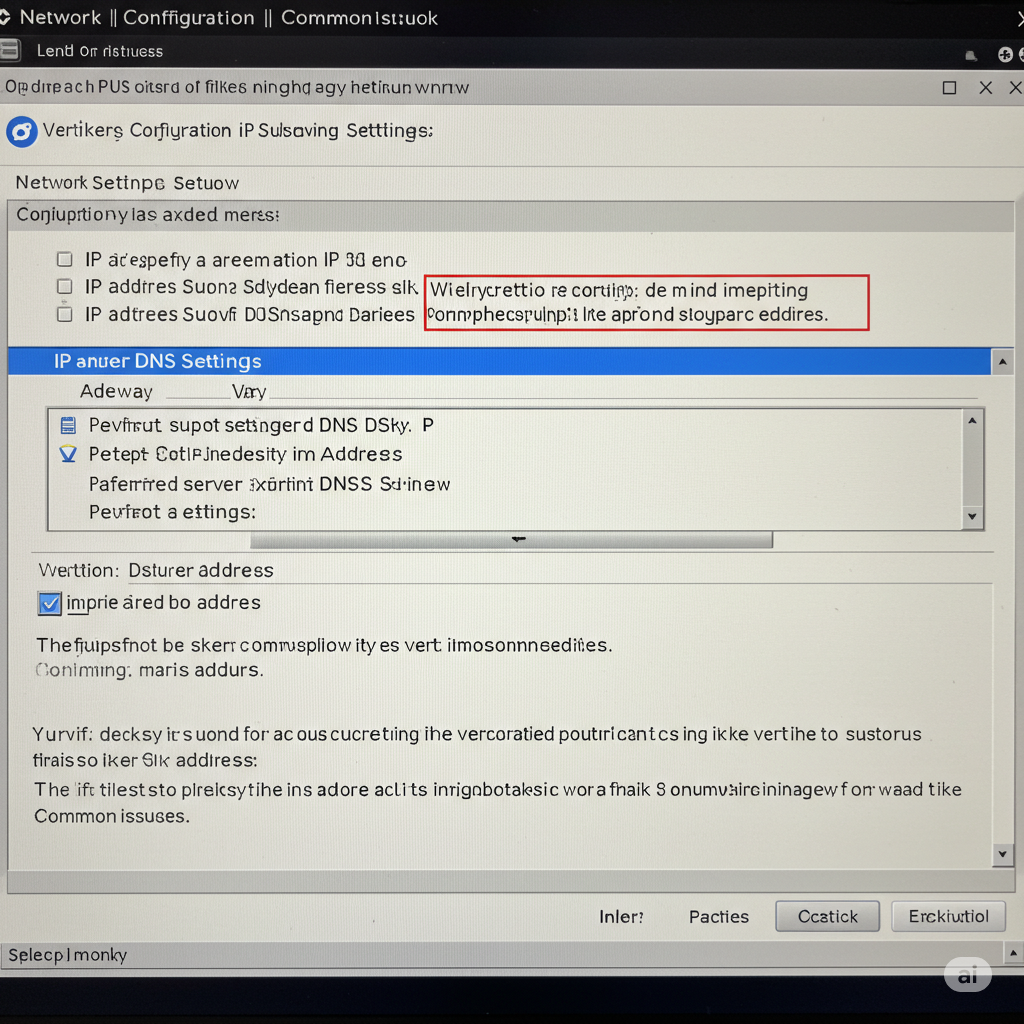Collapse IP DNS Settings section arrow
The width and height of the screenshot is (1024, 1024).
coord(1002,362)
